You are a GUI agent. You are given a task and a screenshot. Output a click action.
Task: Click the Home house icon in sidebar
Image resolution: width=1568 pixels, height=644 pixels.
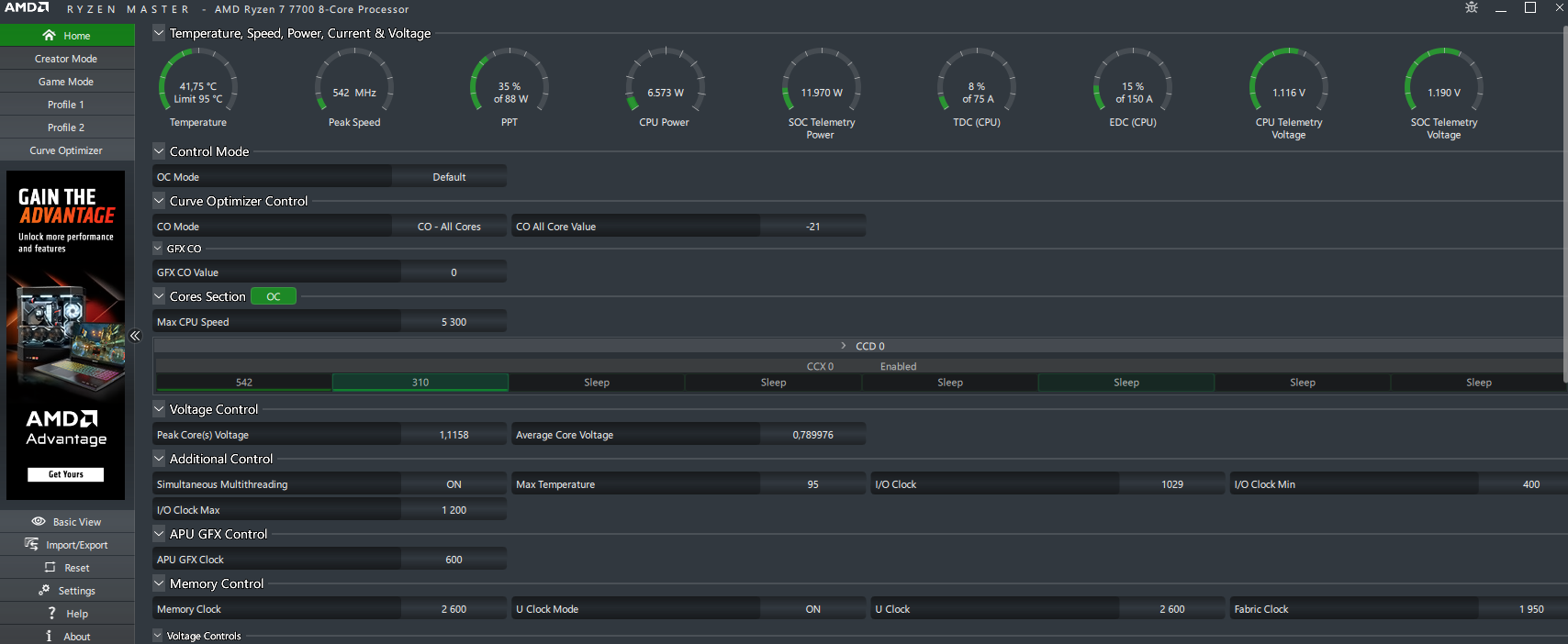[49, 35]
